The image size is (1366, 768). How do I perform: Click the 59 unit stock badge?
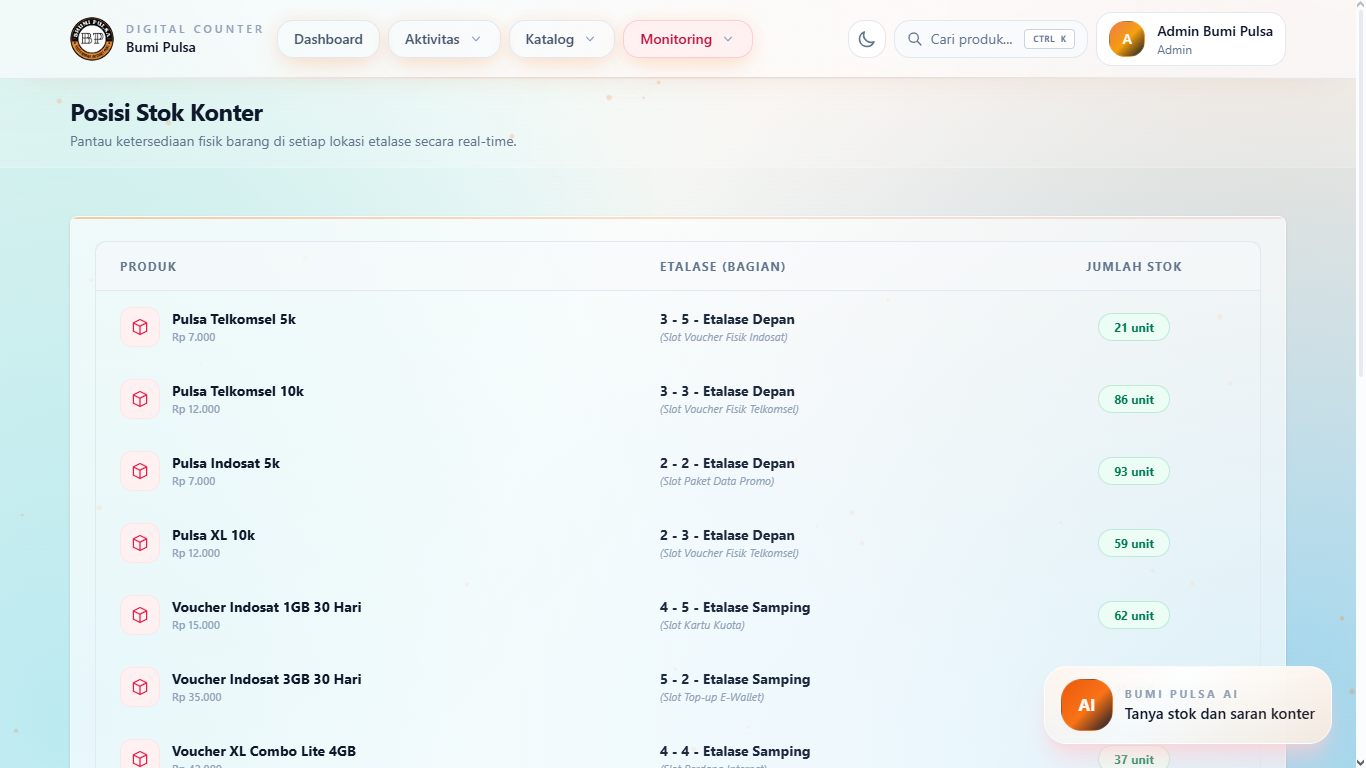tap(1134, 543)
